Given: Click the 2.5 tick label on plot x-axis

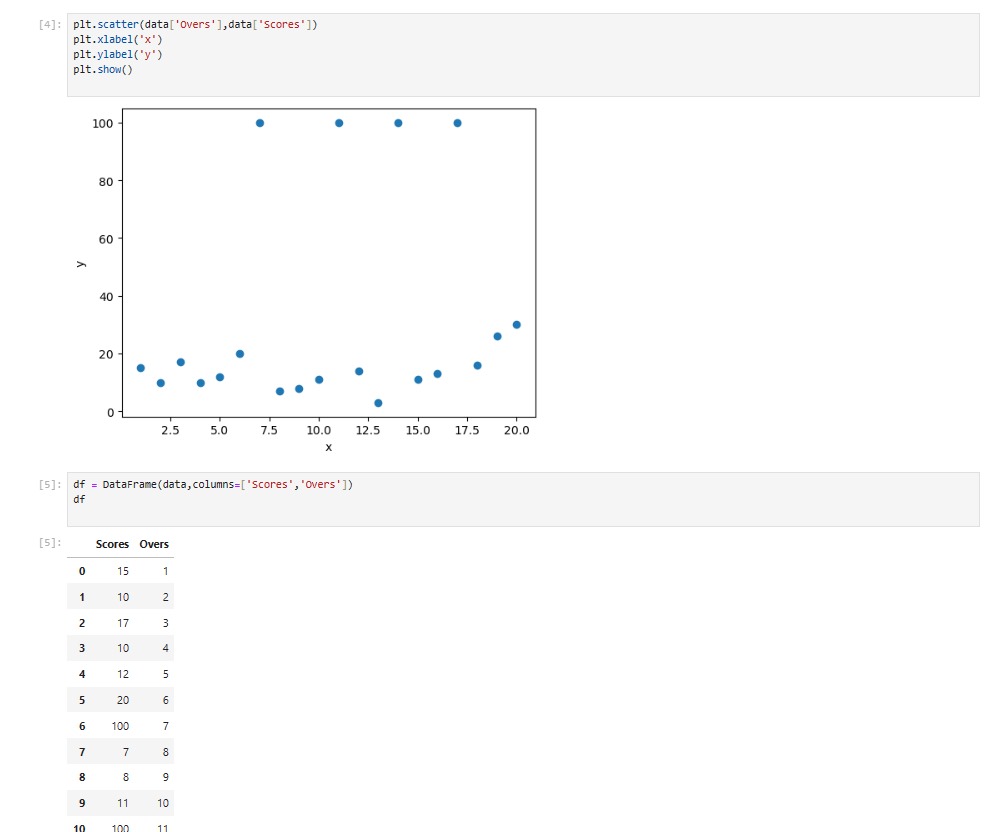Looking at the screenshot, I should point(170,430).
